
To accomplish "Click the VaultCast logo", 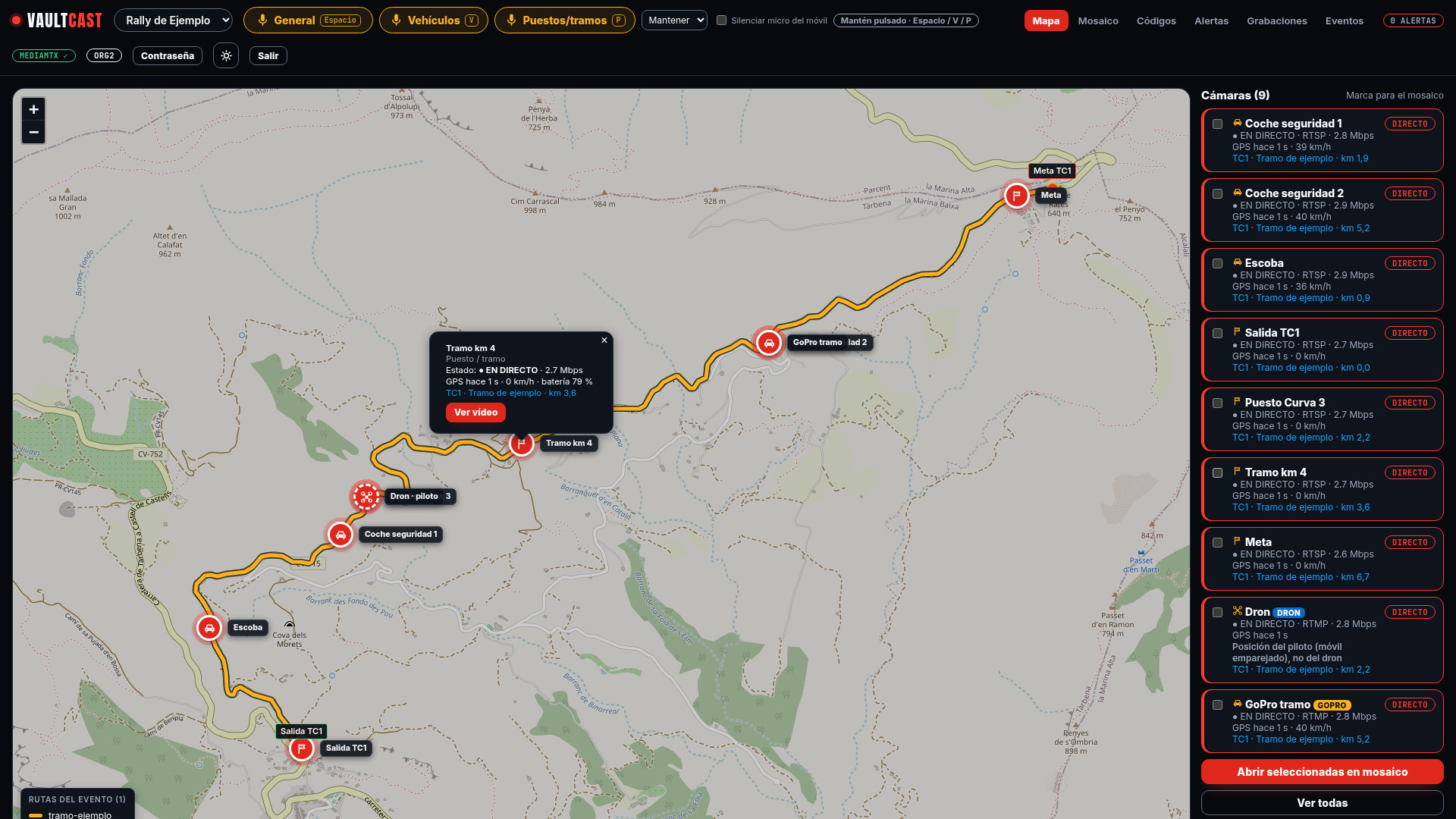I will point(56,20).
